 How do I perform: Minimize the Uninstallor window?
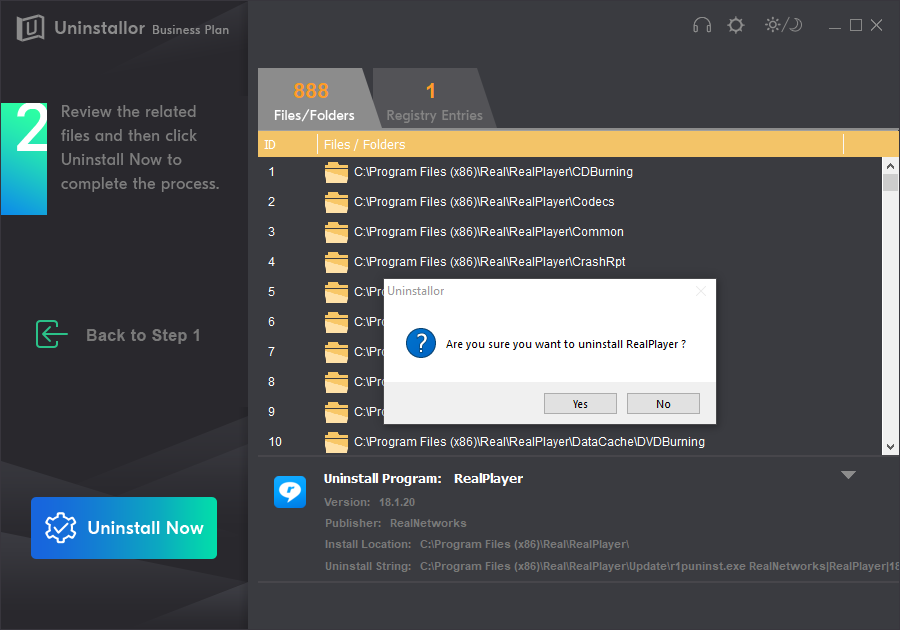tap(835, 26)
